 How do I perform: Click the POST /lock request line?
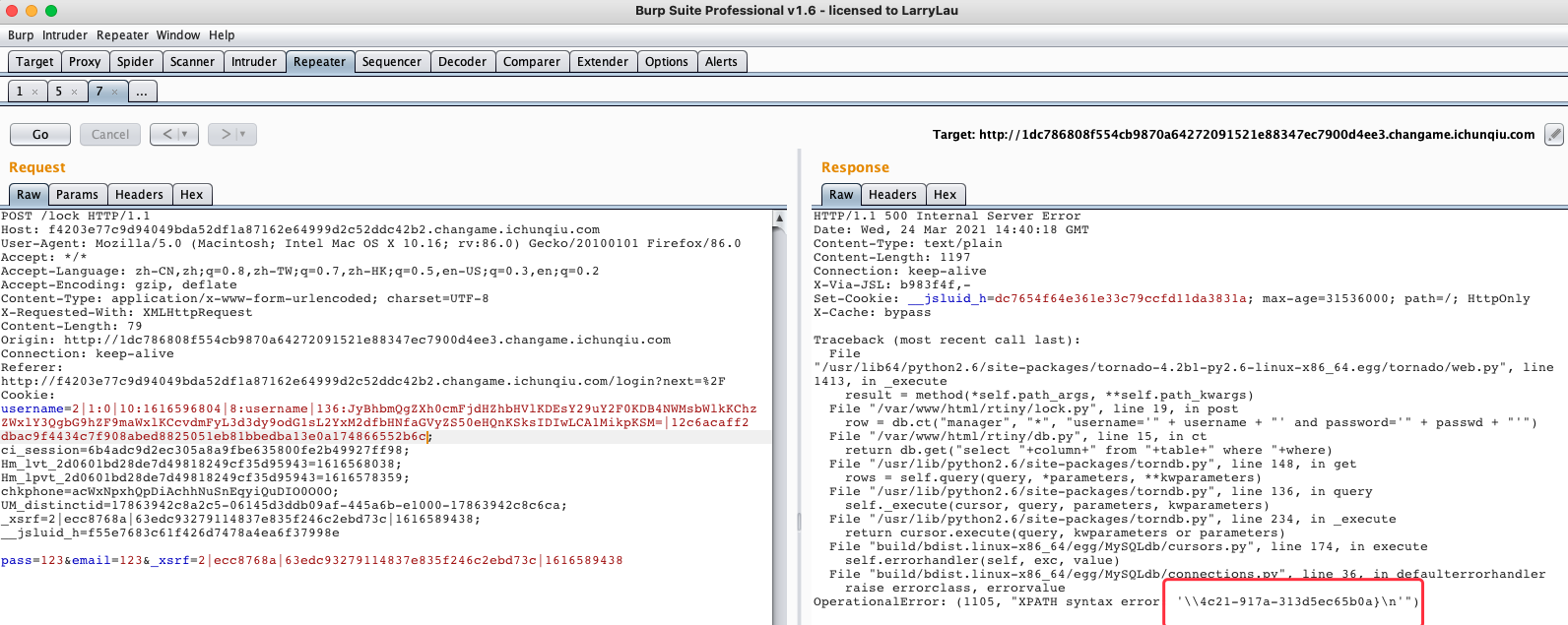[76, 216]
